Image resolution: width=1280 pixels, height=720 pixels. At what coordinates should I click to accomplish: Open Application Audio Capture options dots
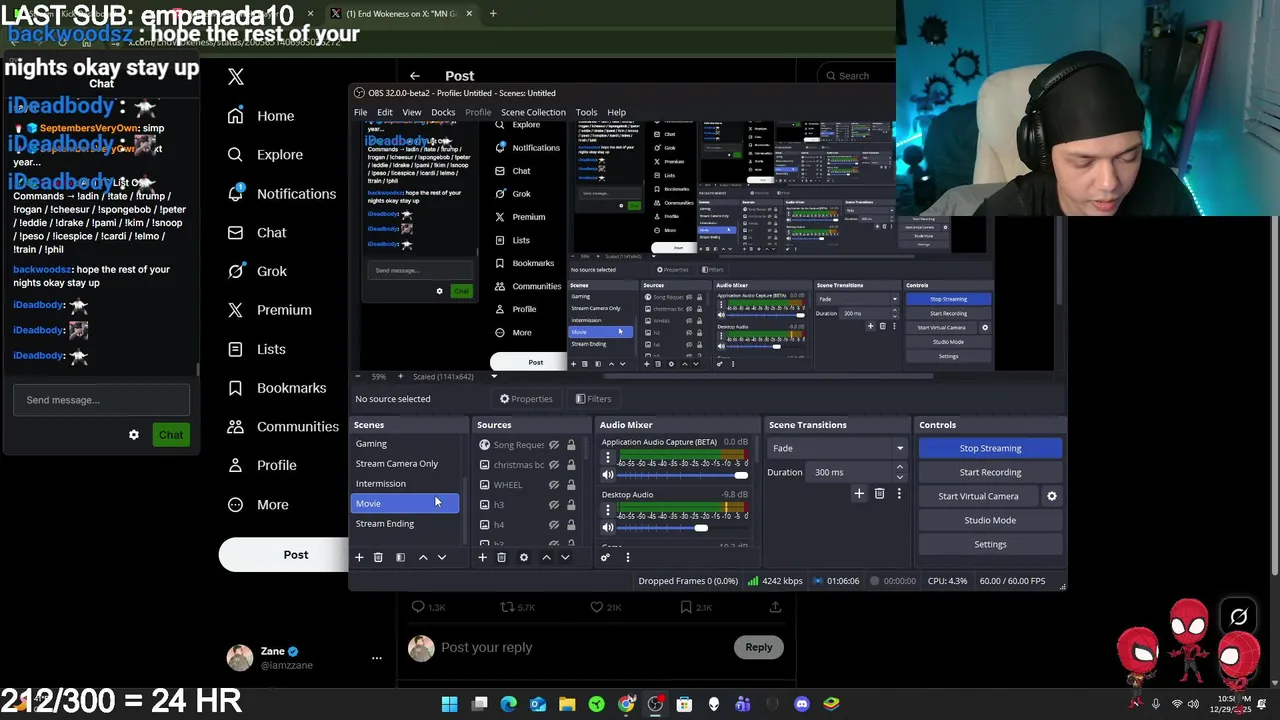607,458
